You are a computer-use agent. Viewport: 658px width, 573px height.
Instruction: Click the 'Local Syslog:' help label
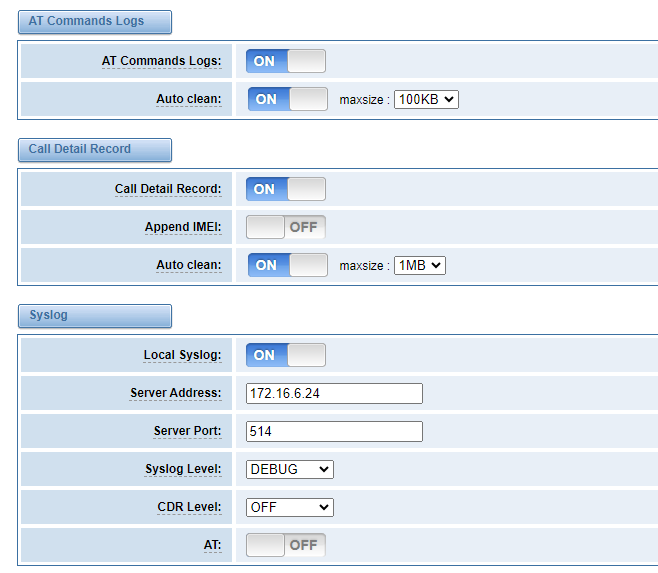[182, 355]
